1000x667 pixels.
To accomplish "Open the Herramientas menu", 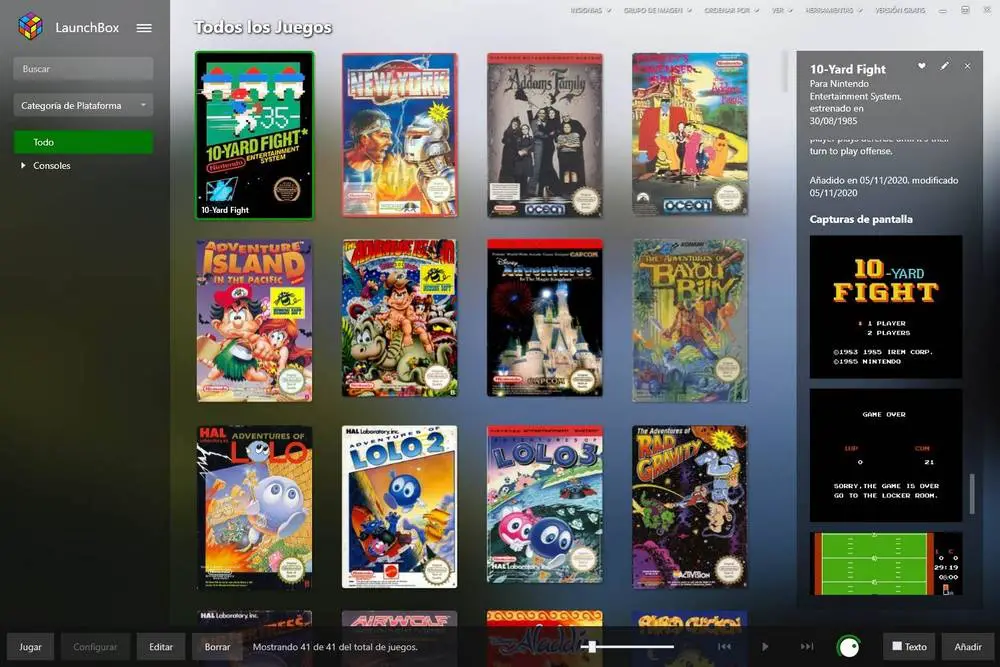I will [x=834, y=10].
